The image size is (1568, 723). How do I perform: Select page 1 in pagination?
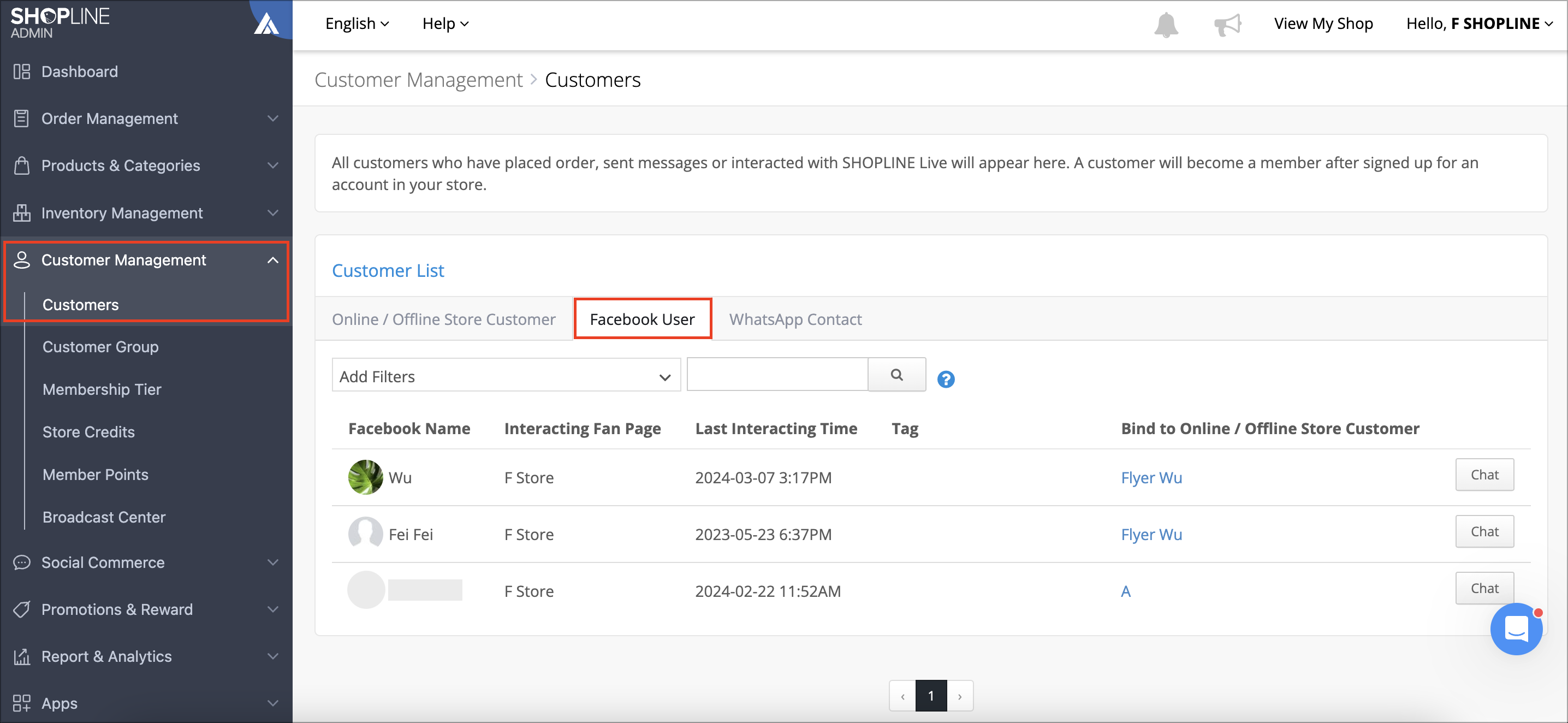pyautogui.click(x=931, y=696)
